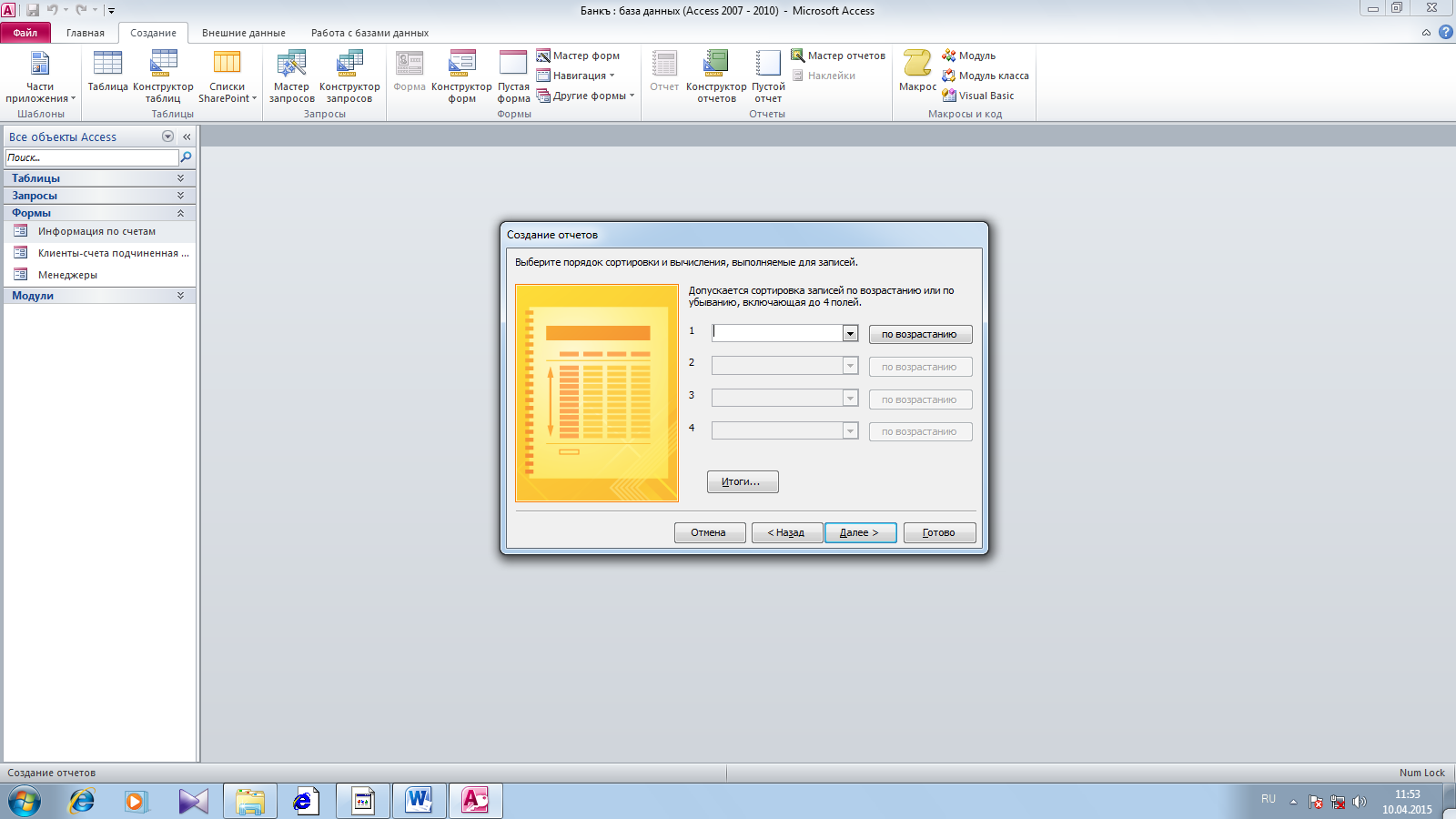Open Конструктор форм (form designer)
The height and width of the screenshot is (819, 1456).
pyautogui.click(x=461, y=76)
